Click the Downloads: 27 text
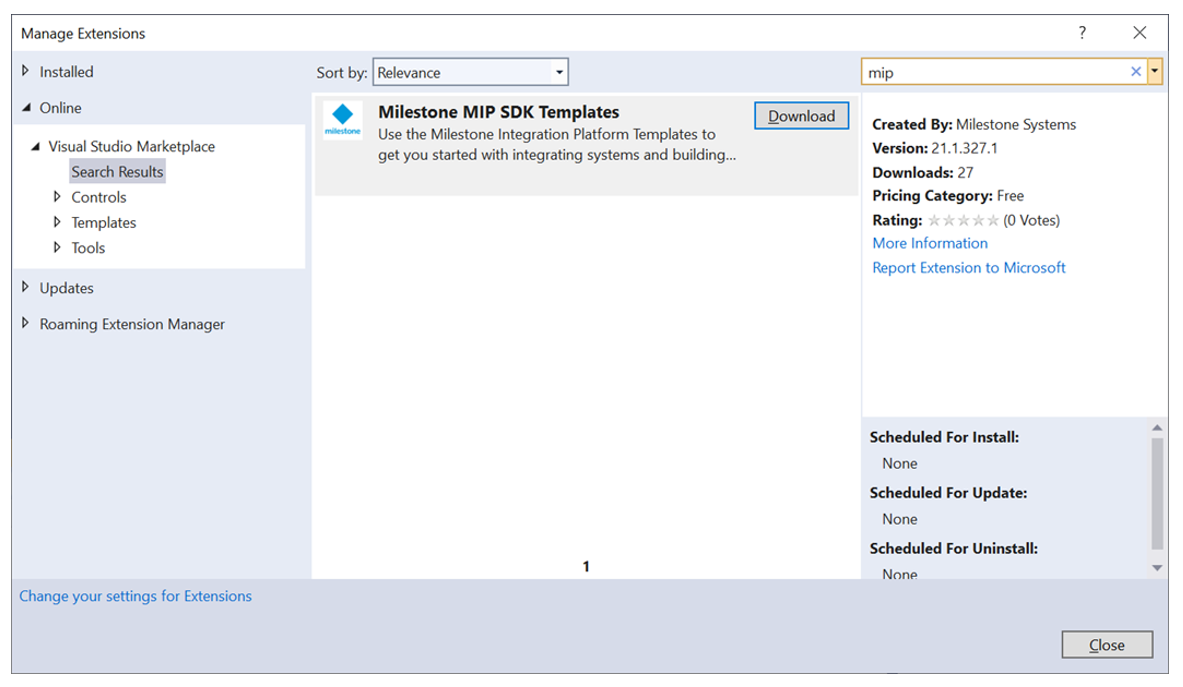This screenshot has width=1183, height=687. pos(923,173)
